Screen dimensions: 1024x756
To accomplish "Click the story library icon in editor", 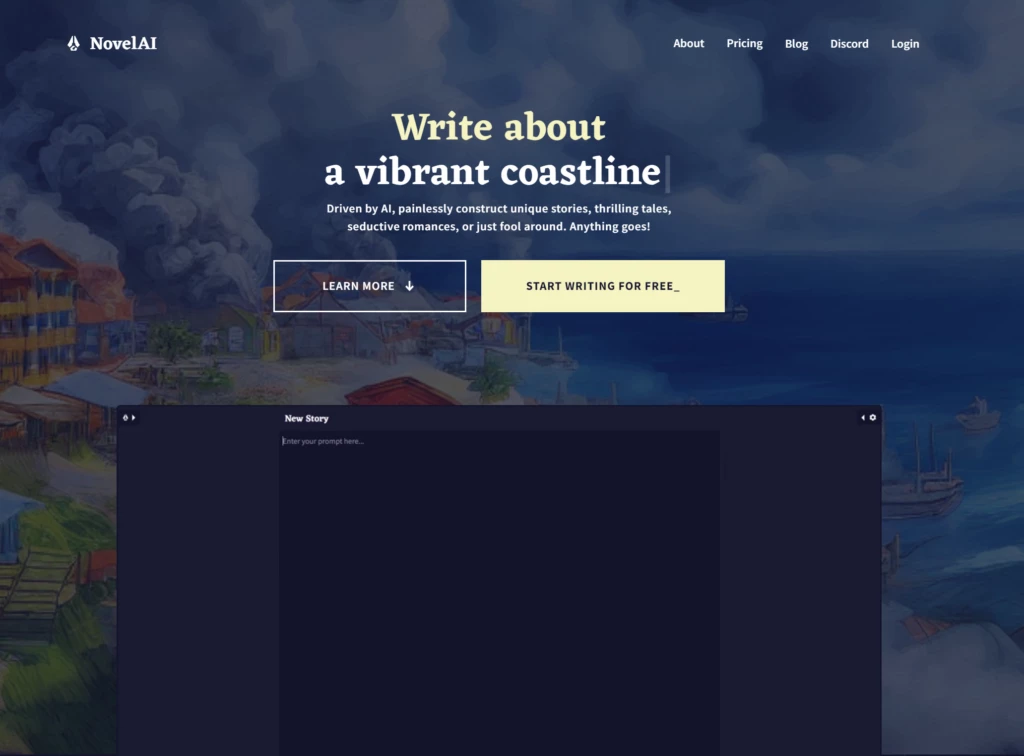I will coord(125,417).
